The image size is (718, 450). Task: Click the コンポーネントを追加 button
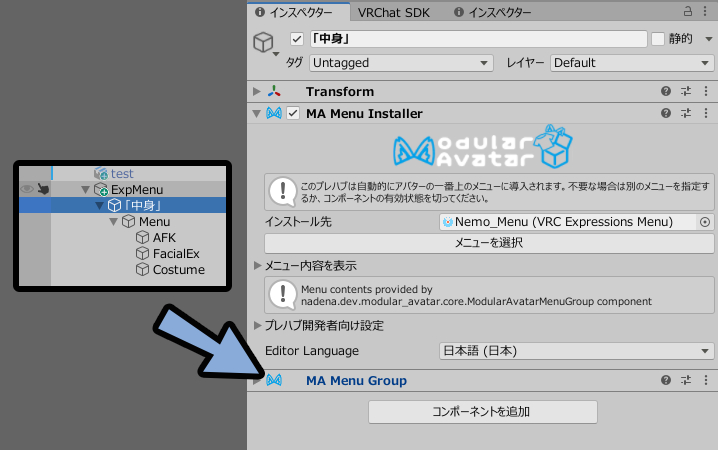[x=483, y=412]
